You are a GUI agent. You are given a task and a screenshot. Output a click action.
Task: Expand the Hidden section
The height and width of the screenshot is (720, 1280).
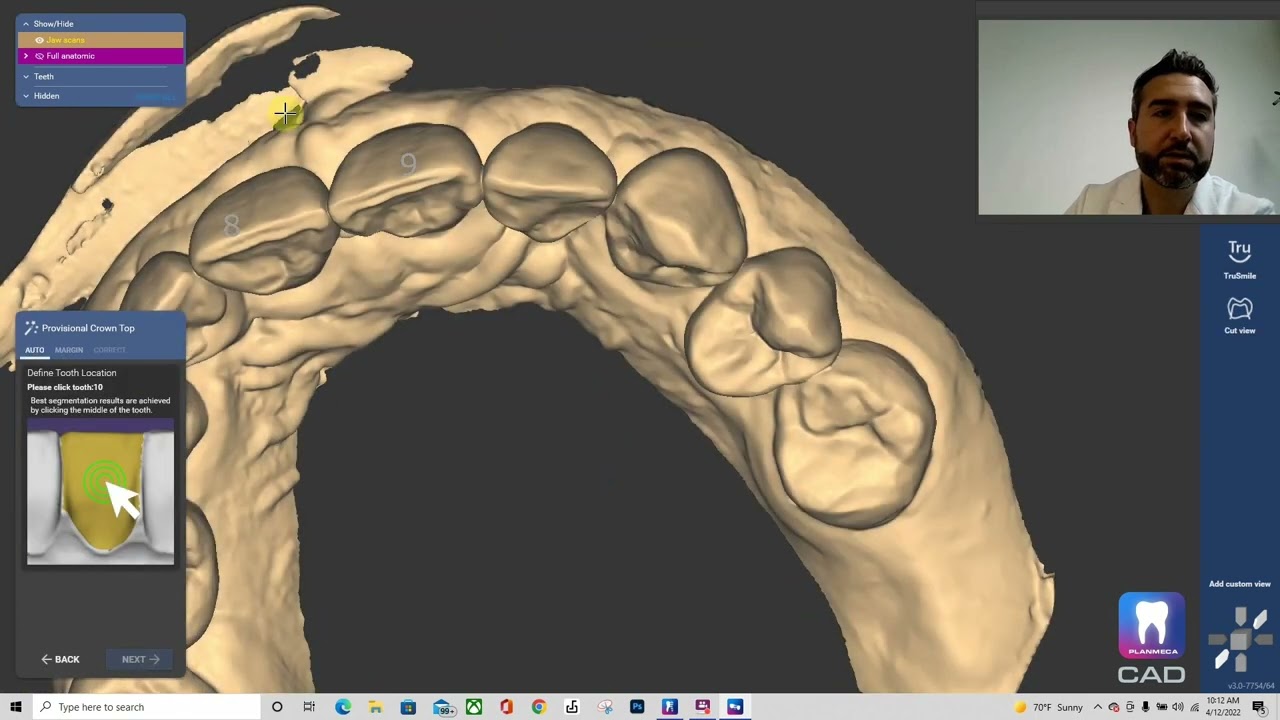point(26,96)
